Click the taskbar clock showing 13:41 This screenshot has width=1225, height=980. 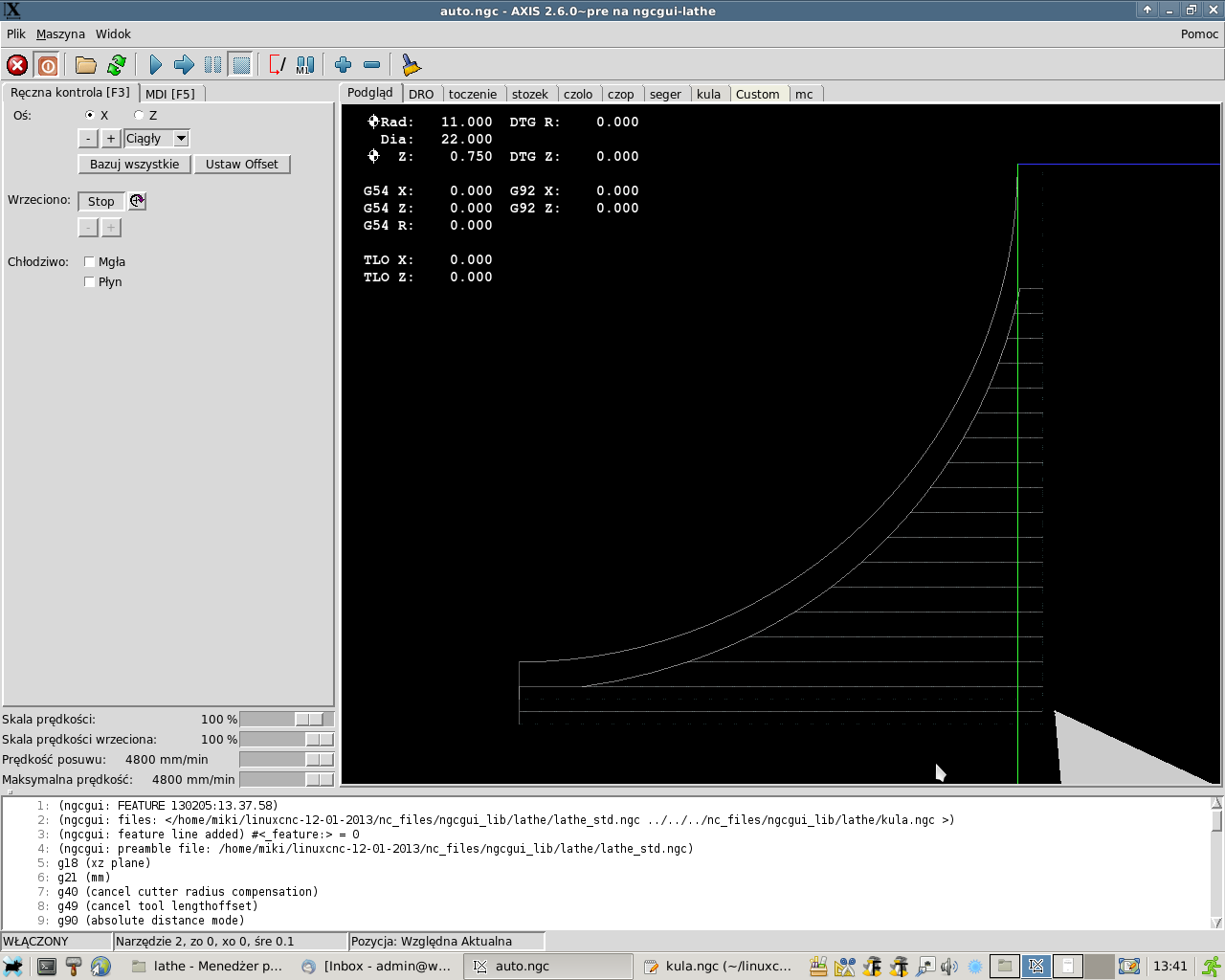click(1169, 967)
